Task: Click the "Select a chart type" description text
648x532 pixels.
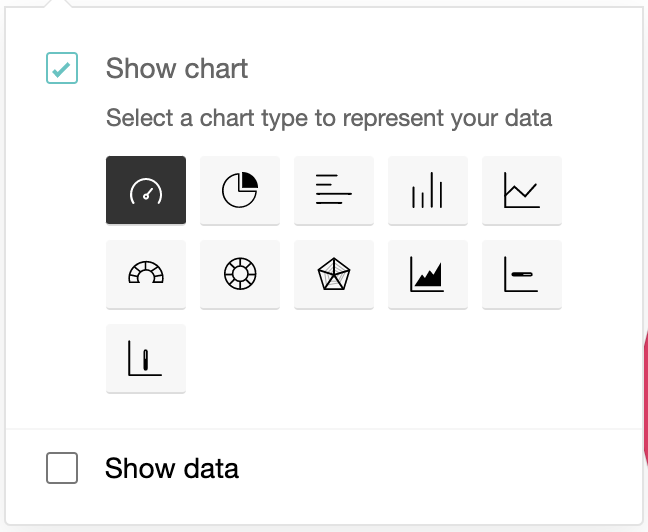Action: click(x=329, y=118)
